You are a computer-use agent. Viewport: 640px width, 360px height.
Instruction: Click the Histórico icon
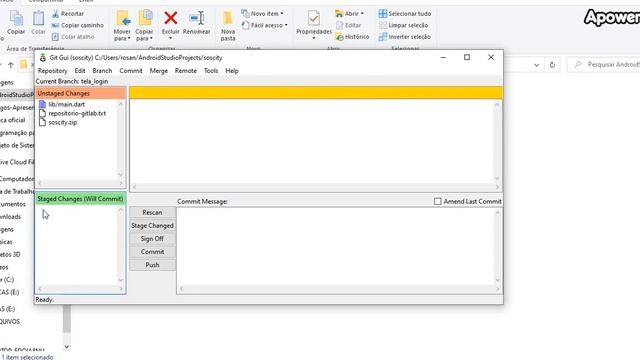(x=339, y=37)
